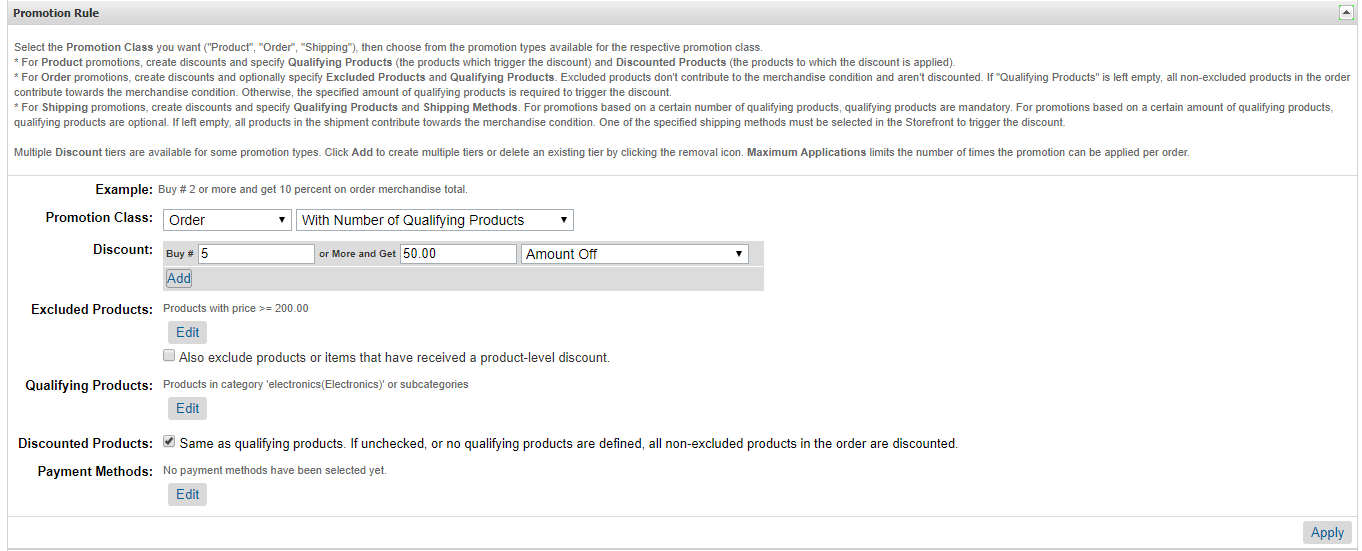The height and width of the screenshot is (551, 1362).
Task: Edit the Payment Methods selection
Action: (187, 494)
